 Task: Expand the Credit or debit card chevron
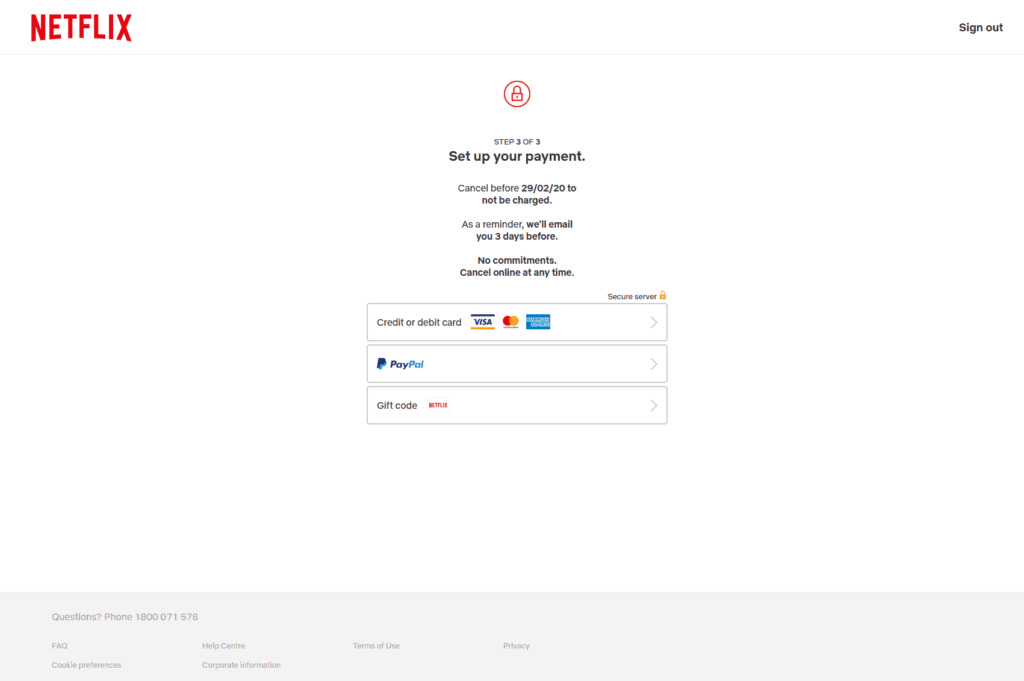coord(654,323)
